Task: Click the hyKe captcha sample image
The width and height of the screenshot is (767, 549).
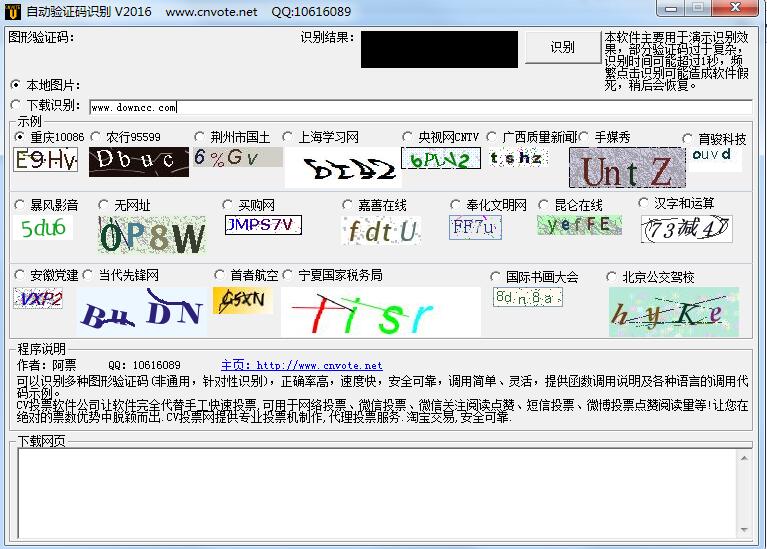Action: (x=674, y=312)
